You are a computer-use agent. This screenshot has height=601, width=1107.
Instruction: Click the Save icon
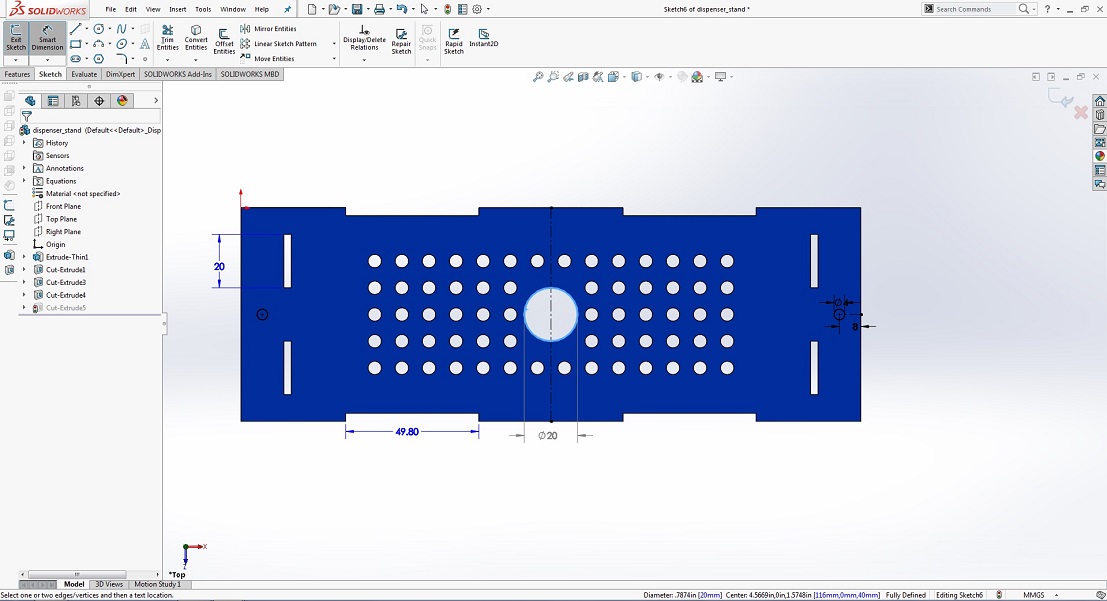[357, 9]
